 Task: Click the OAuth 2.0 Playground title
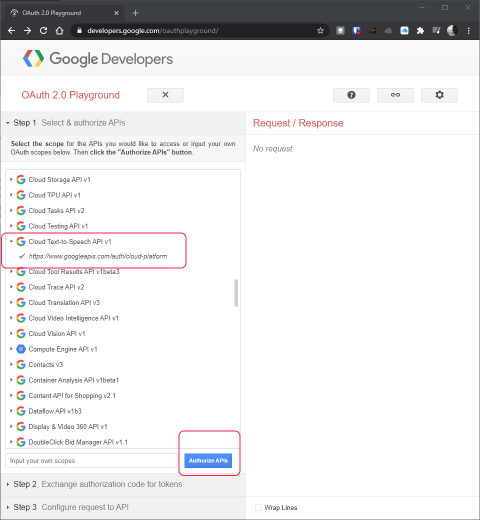pyautogui.click(x=70, y=95)
